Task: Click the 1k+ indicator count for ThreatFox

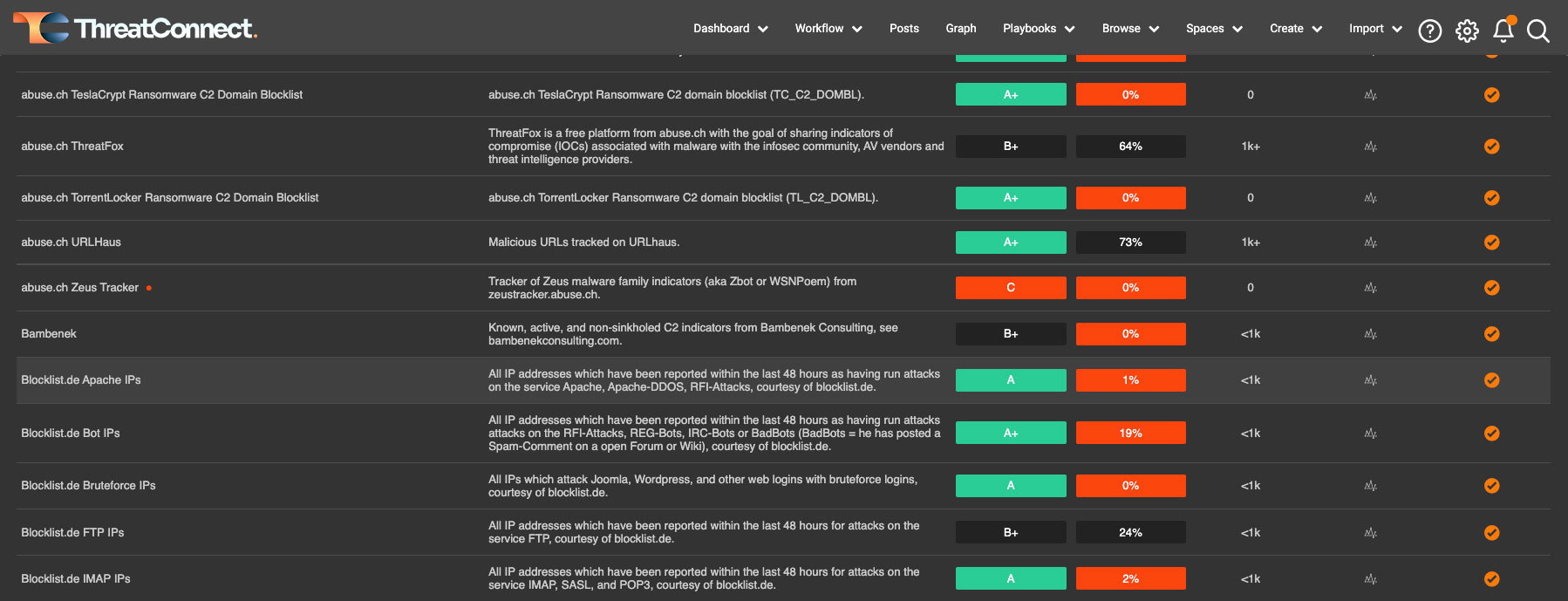Action: click(x=1251, y=147)
